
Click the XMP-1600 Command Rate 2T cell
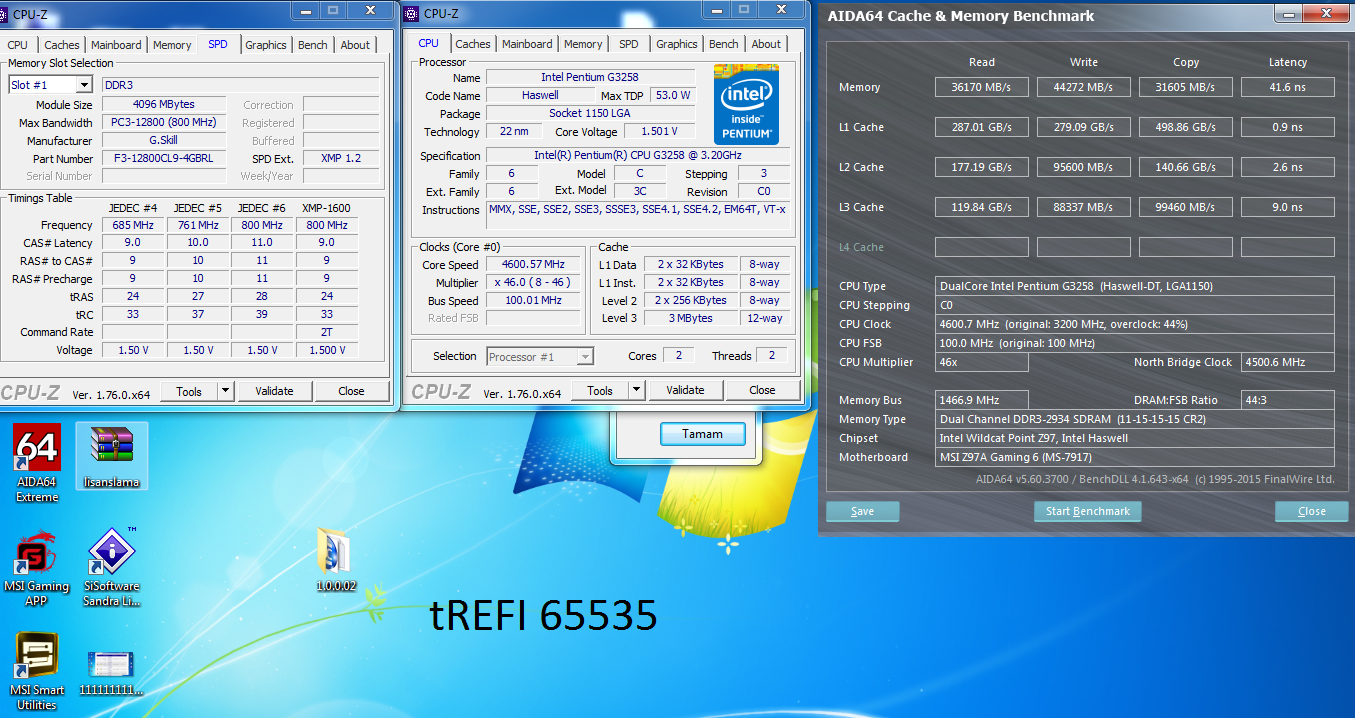[327, 332]
